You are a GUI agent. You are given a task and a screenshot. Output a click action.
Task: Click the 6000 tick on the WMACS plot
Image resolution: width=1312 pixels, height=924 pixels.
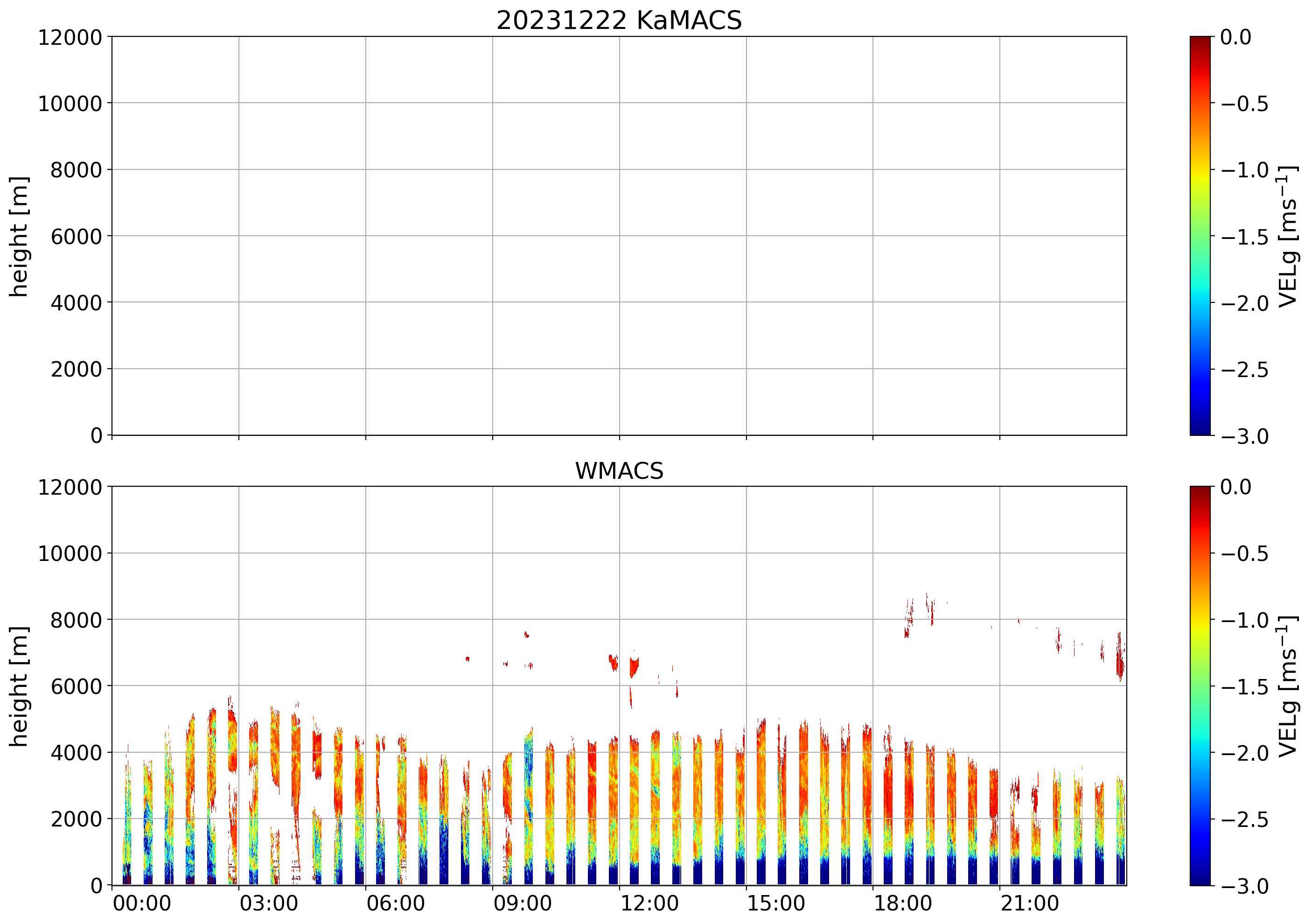click(76, 686)
